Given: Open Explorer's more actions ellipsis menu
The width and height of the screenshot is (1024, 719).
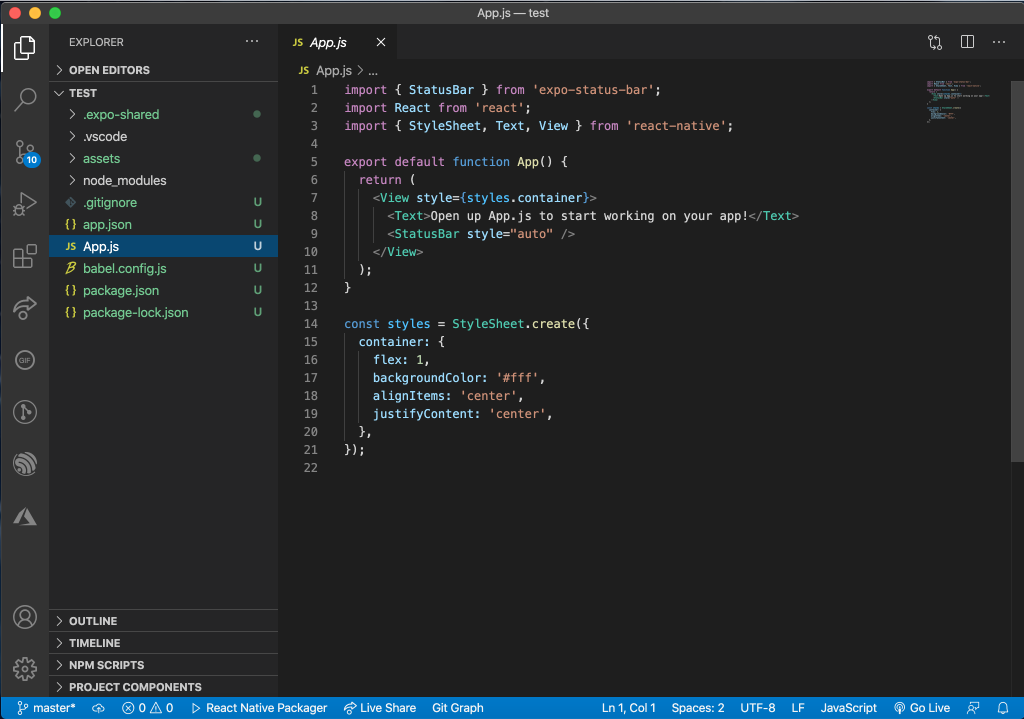Looking at the screenshot, I should (x=251, y=42).
